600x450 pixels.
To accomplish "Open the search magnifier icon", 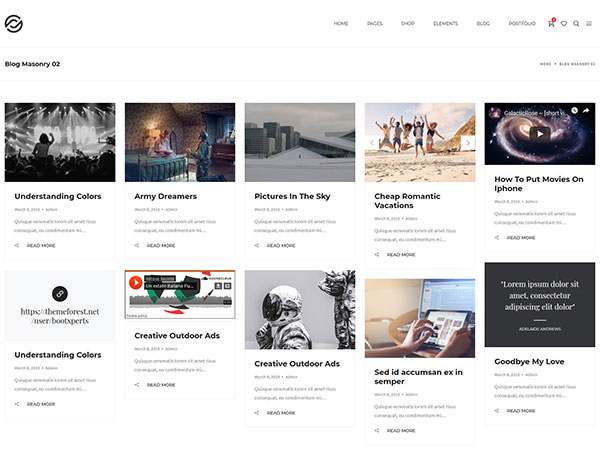I will (x=576, y=24).
